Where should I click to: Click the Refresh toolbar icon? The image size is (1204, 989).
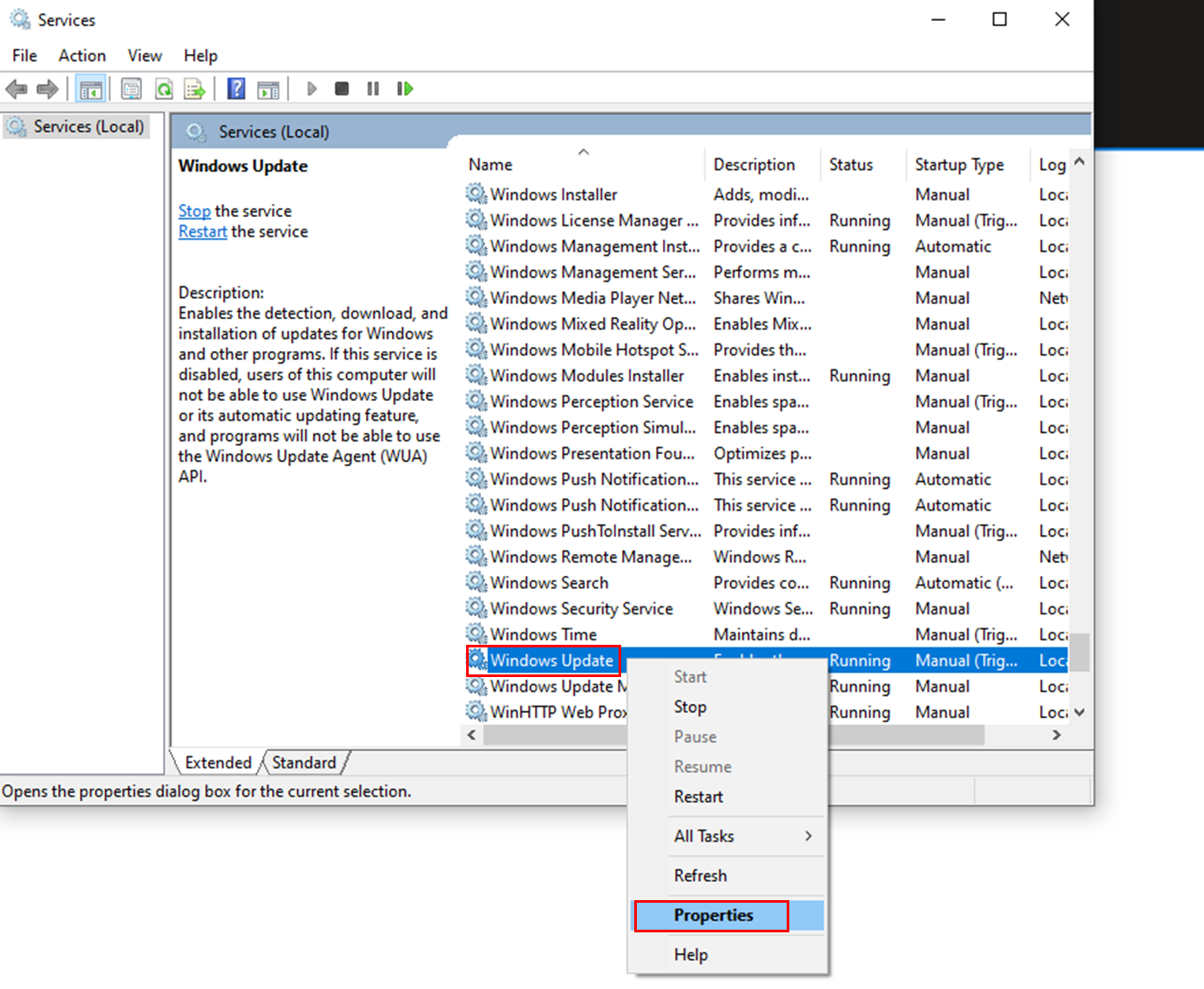(x=164, y=89)
